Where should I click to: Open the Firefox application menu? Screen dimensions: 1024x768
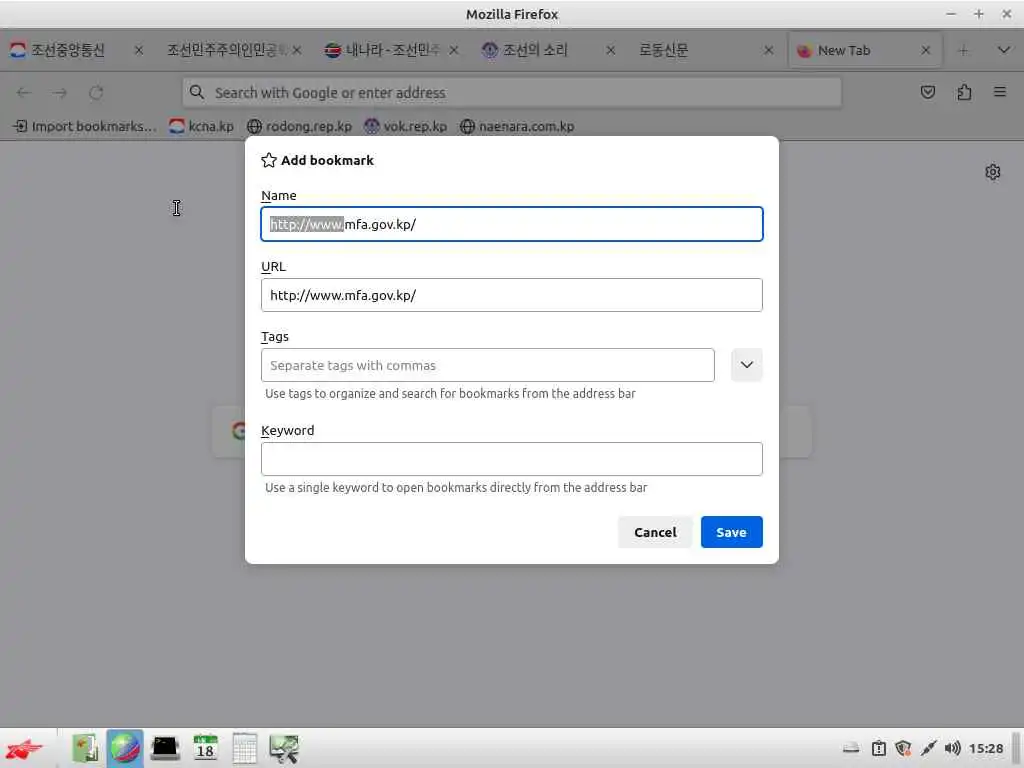tap(1000, 93)
